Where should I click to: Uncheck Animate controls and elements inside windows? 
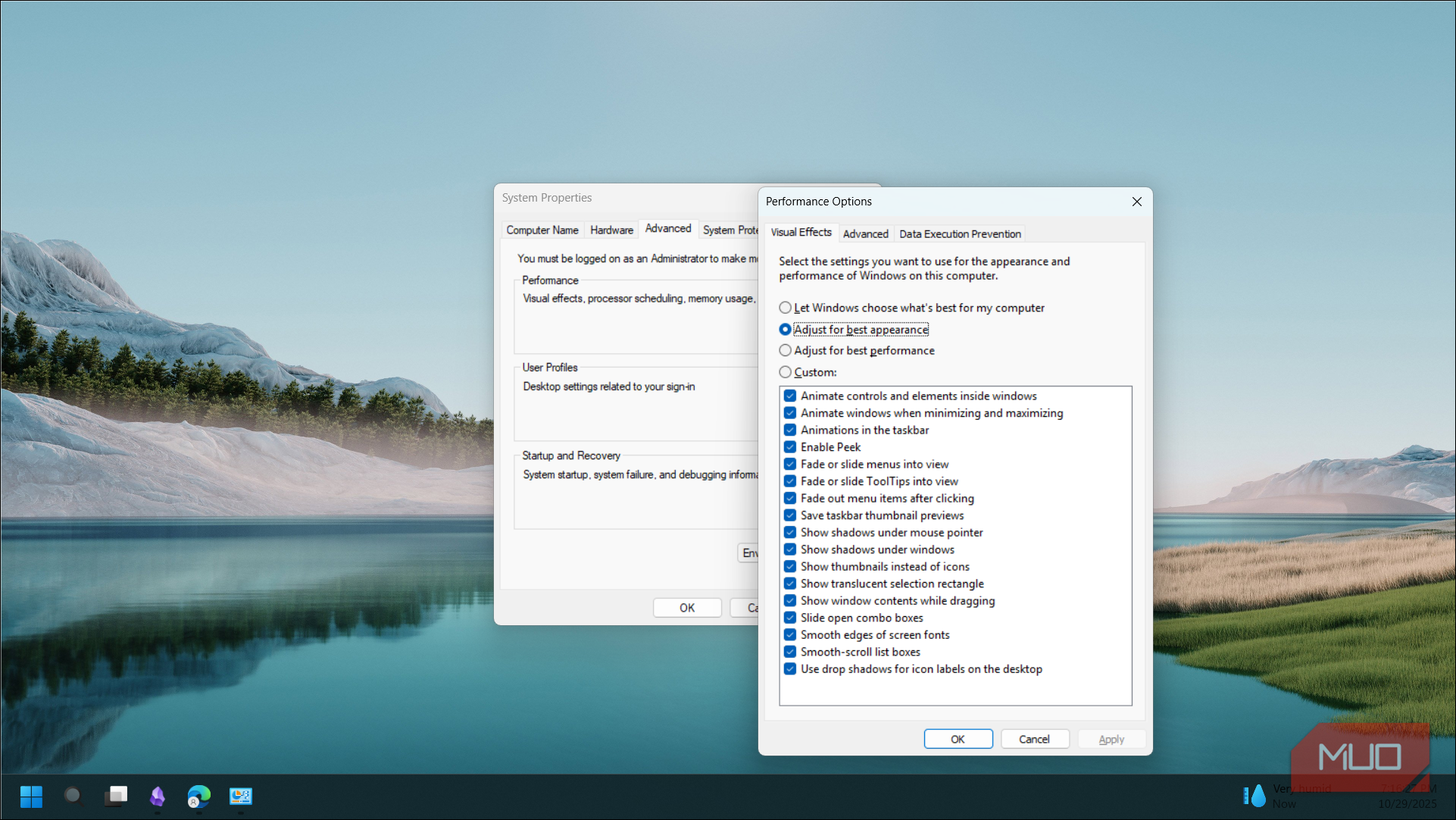[x=790, y=396]
